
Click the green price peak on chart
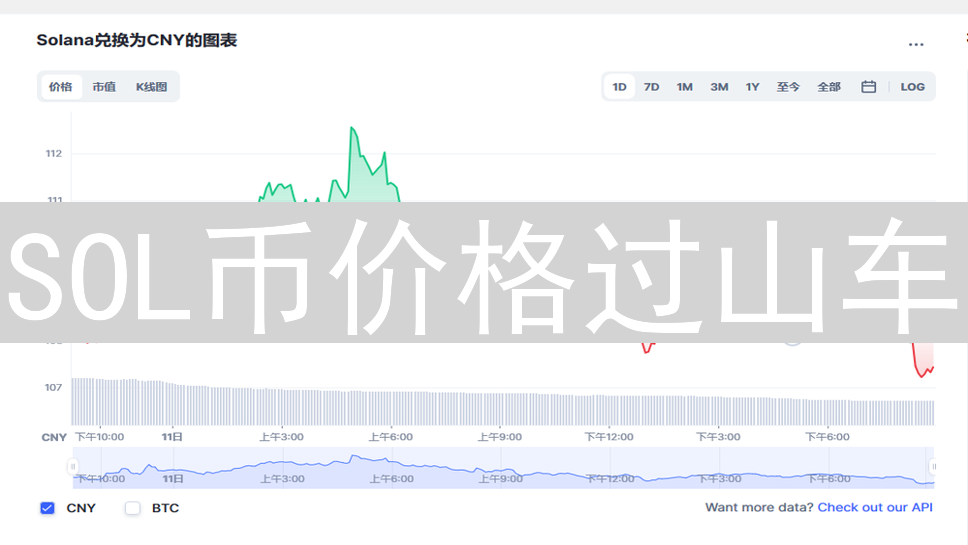point(351,128)
